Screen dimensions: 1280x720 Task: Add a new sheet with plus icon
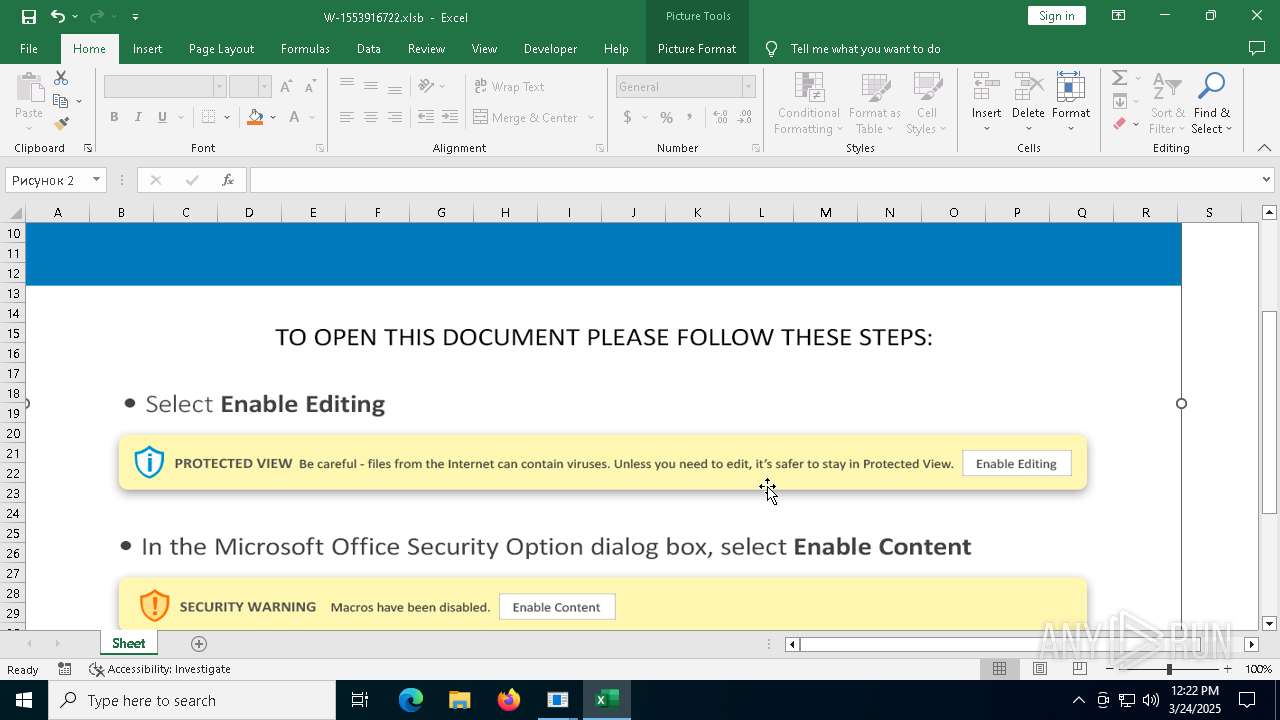(199, 643)
